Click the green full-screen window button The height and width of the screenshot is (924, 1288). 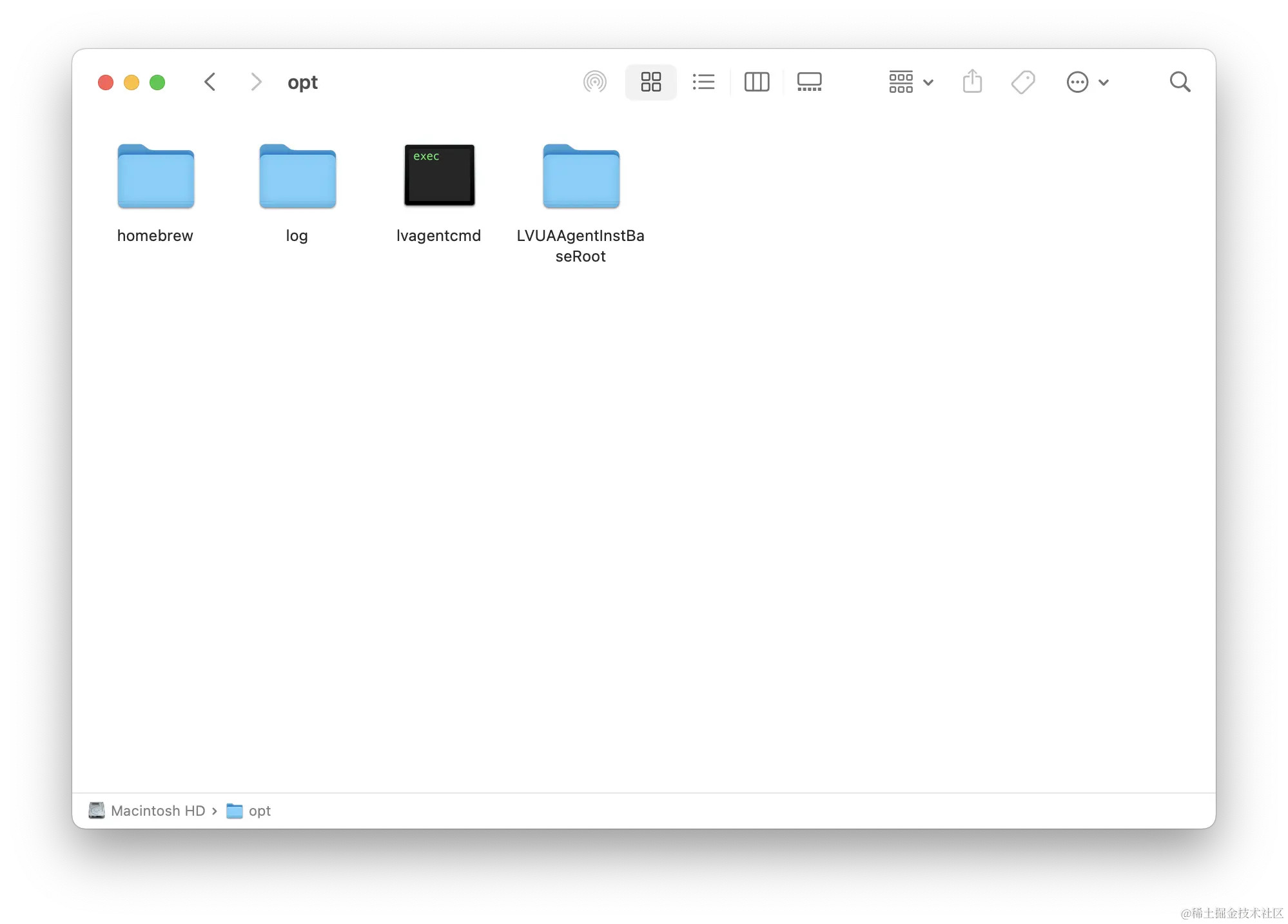pyautogui.click(x=157, y=82)
